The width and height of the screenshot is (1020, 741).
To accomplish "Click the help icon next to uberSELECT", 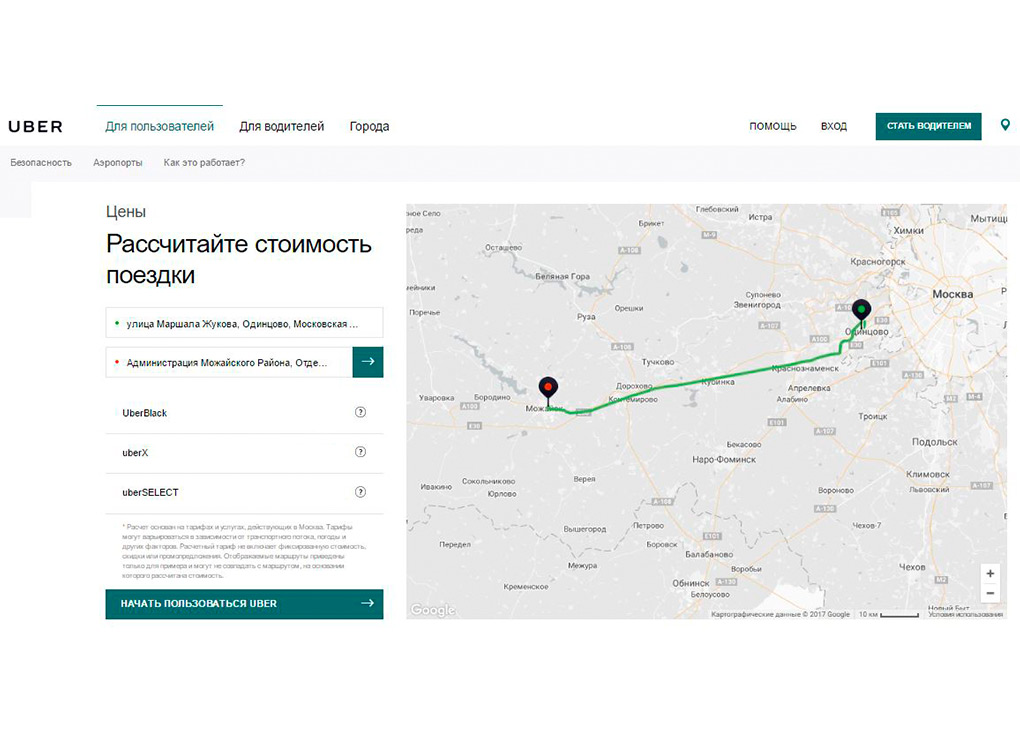I will [x=360, y=492].
